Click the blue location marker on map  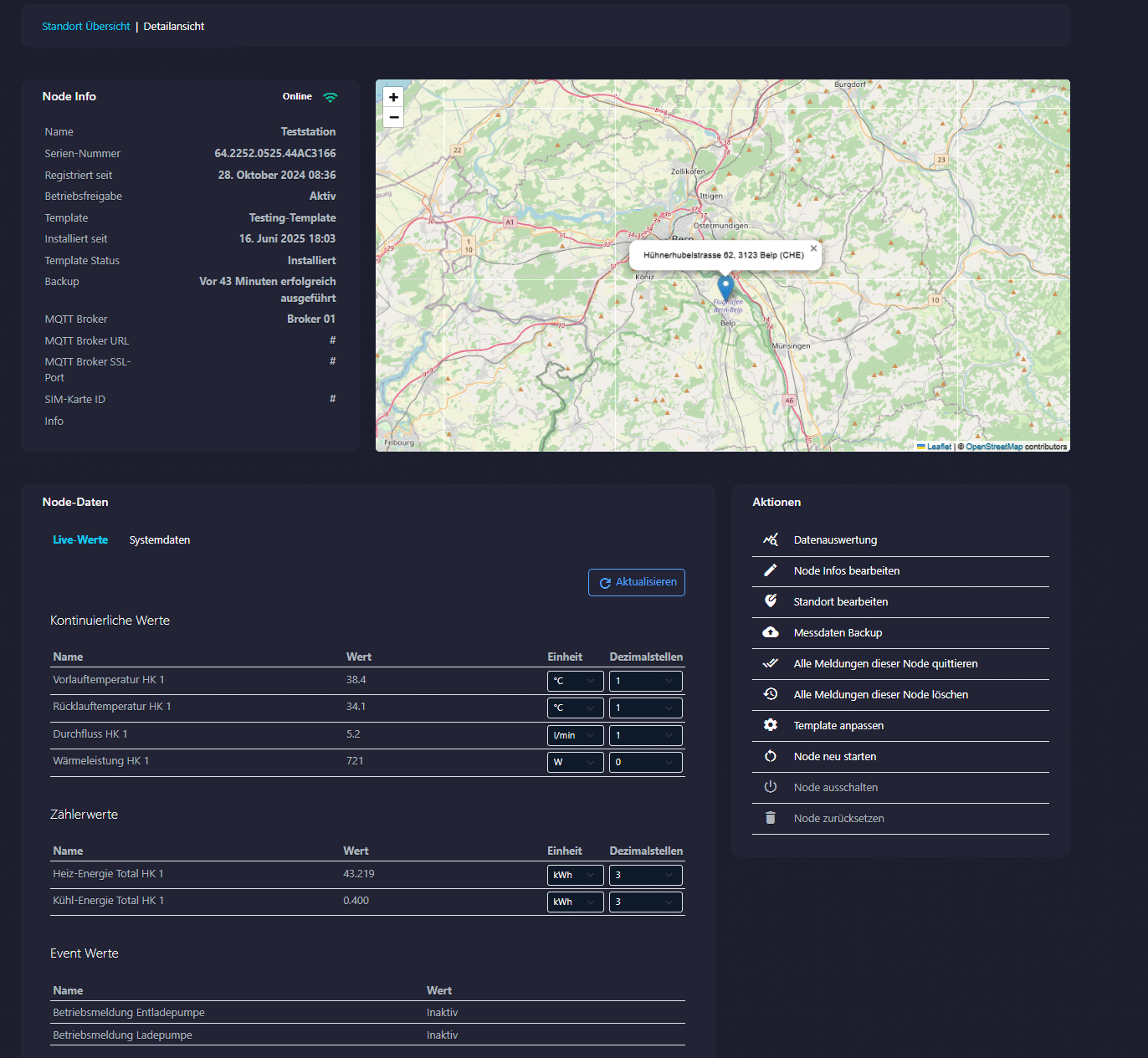725,288
